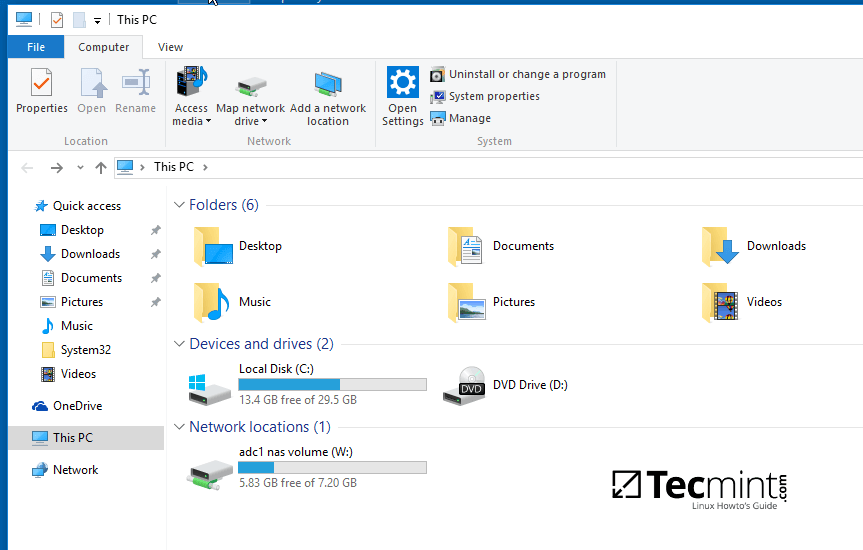Open the recent locations dropdown arrow
Screen dimensions: 863x550
coord(80,168)
